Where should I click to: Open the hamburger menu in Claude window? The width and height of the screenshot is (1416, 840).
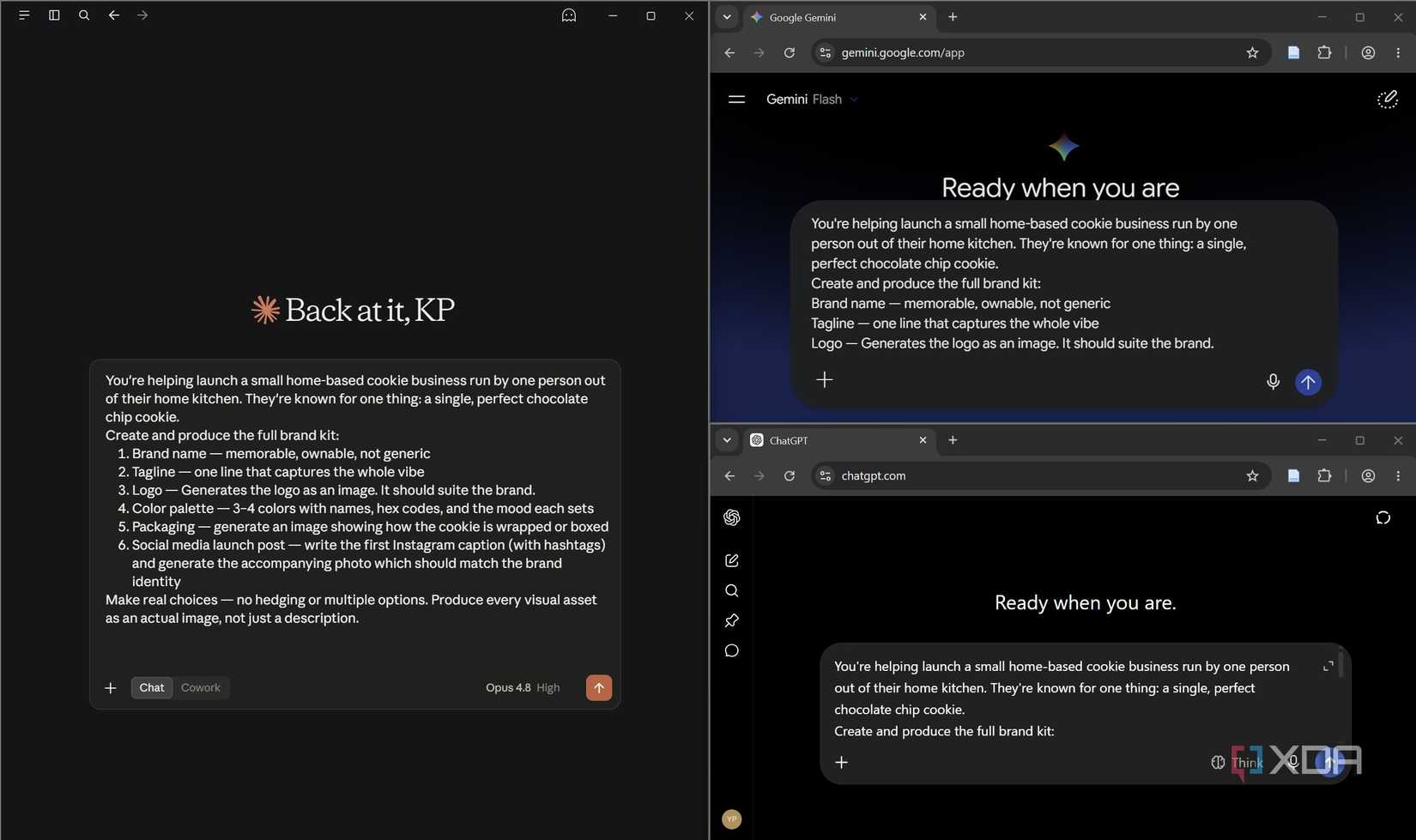pos(24,15)
